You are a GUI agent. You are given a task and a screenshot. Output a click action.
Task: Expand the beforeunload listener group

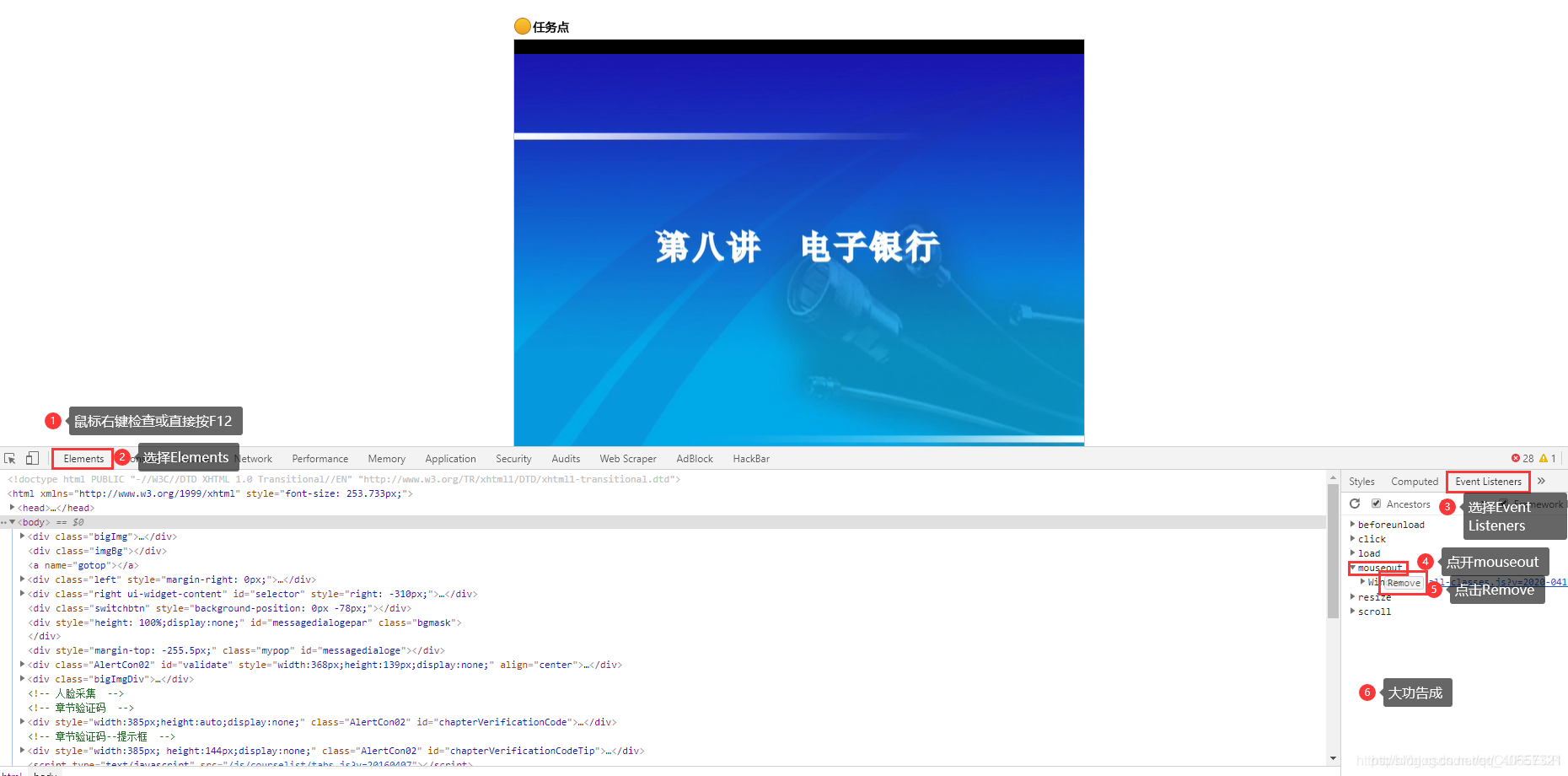click(x=1353, y=525)
